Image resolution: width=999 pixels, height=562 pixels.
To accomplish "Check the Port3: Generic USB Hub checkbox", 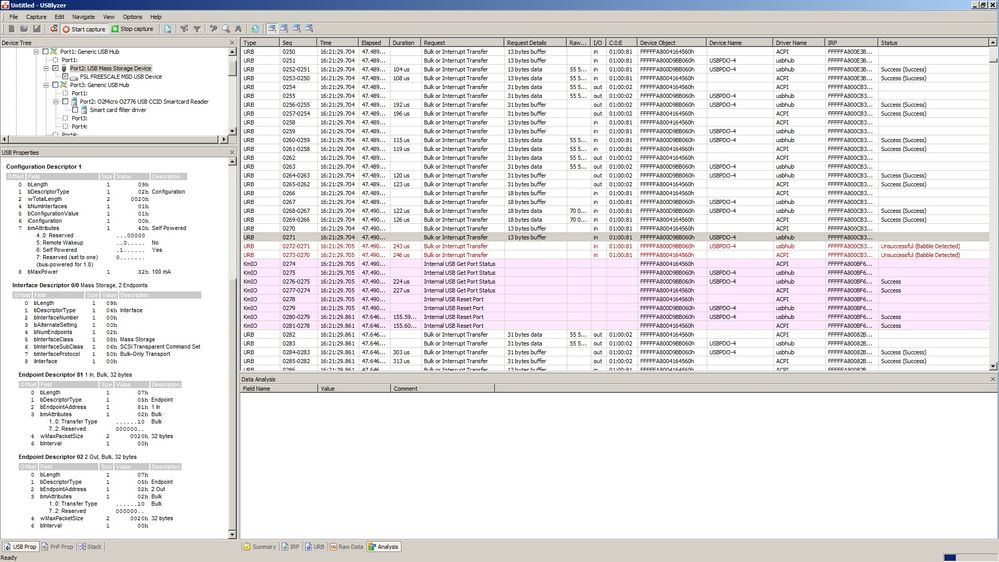I will point(55,85).
